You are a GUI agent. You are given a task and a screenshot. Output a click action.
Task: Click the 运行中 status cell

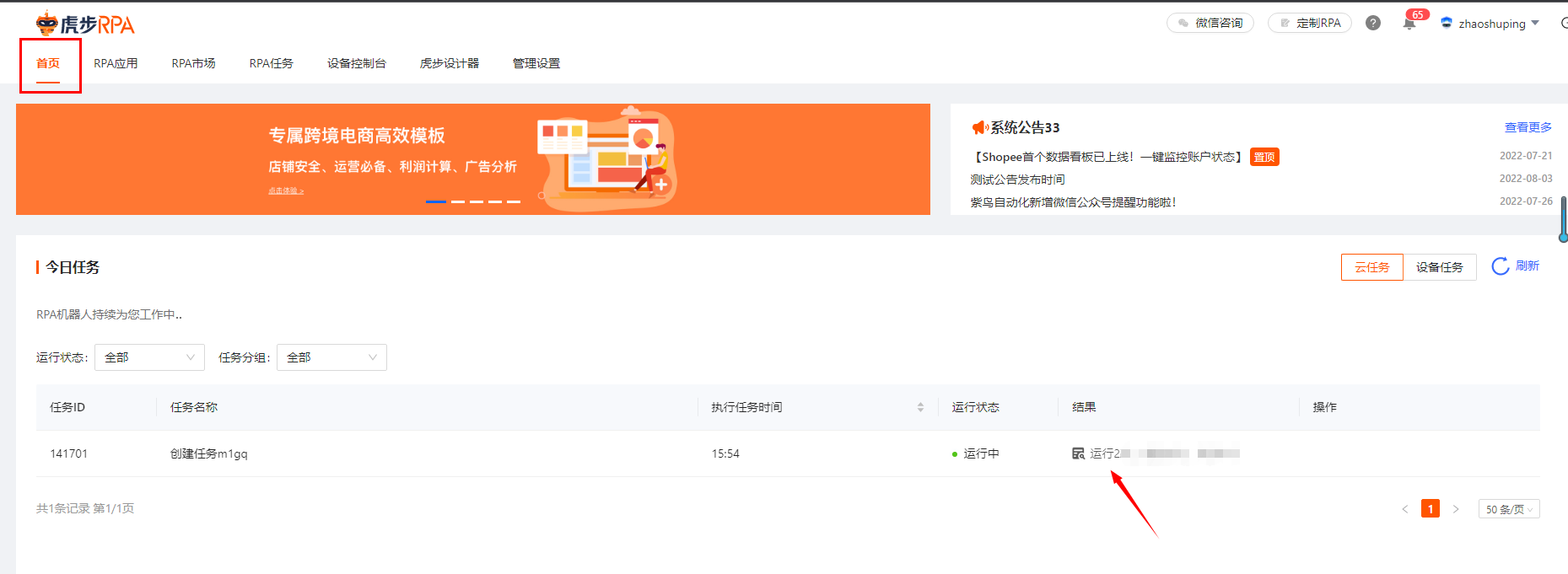click(x=976, y=453)
